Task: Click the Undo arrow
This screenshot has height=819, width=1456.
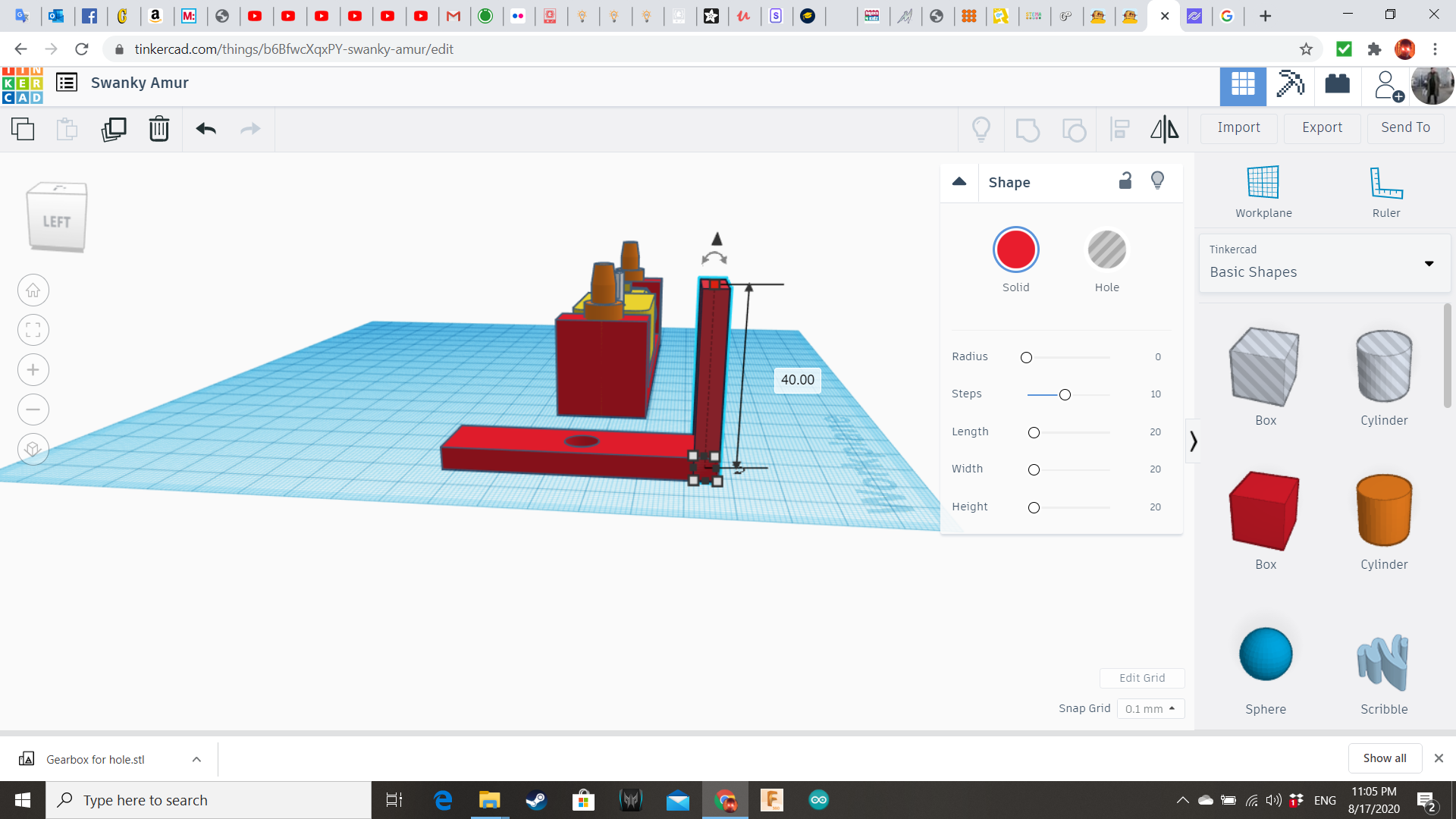Action: click(x=206, y=129)
